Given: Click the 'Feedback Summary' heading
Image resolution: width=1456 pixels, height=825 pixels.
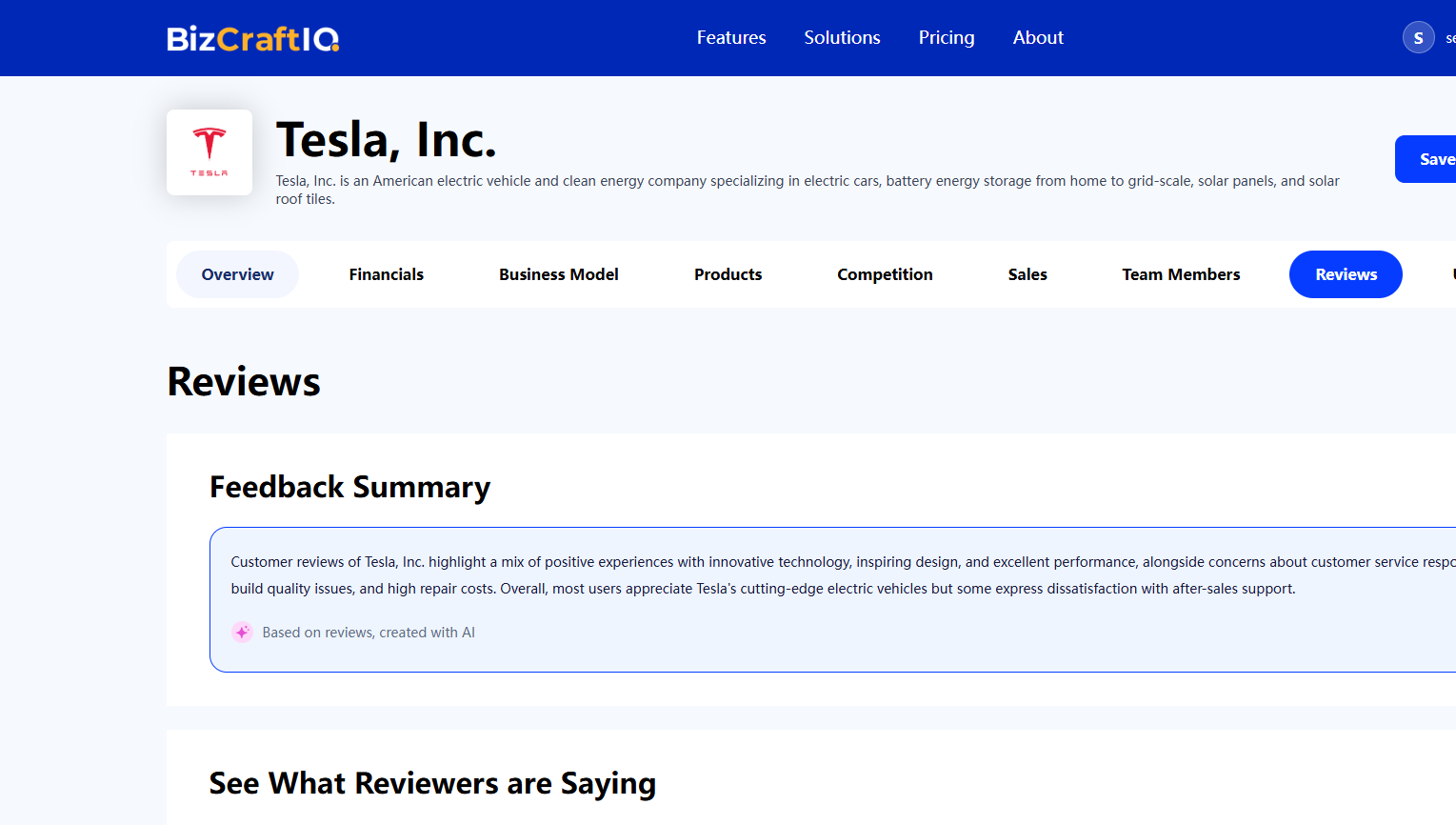Looking at the screenshot, I should point(349,487).
